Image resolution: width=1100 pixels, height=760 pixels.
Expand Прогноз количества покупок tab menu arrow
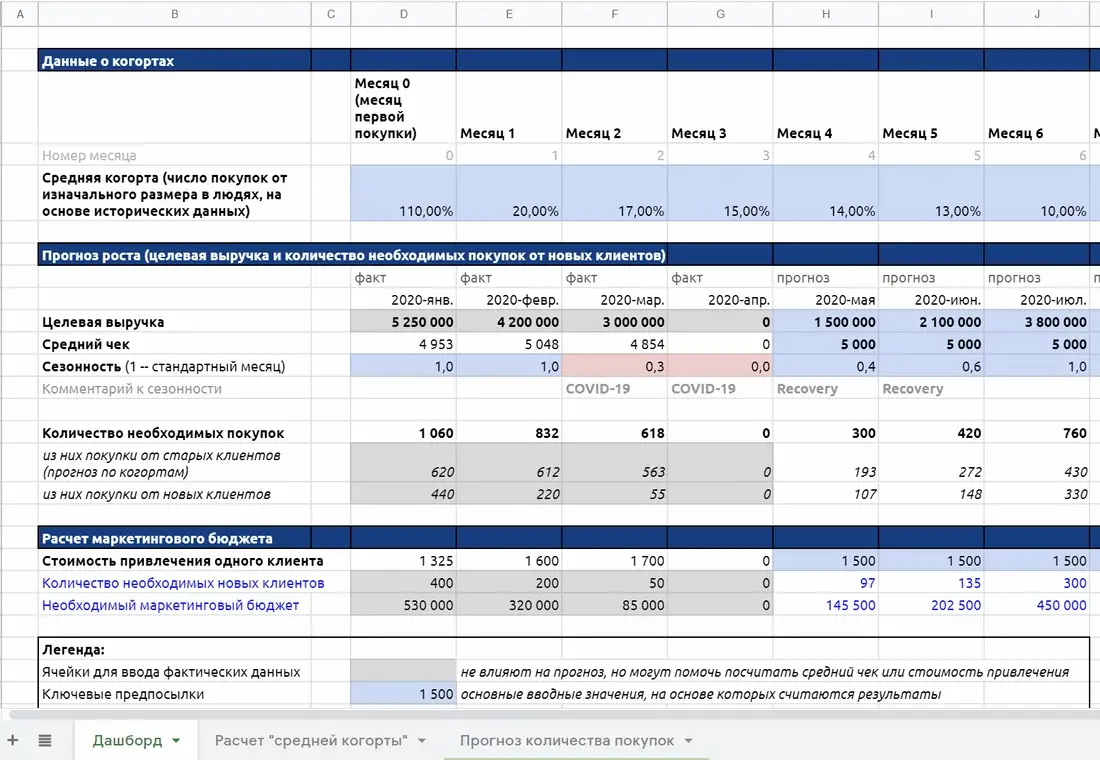click(x=688, y=740)
